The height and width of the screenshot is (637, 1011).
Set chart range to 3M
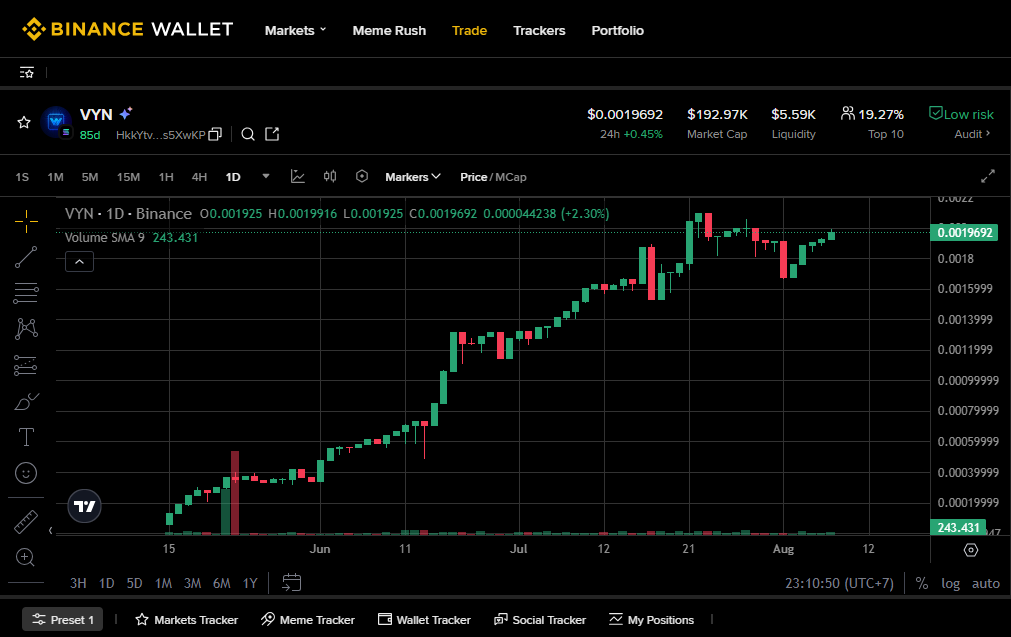(192, 583)
